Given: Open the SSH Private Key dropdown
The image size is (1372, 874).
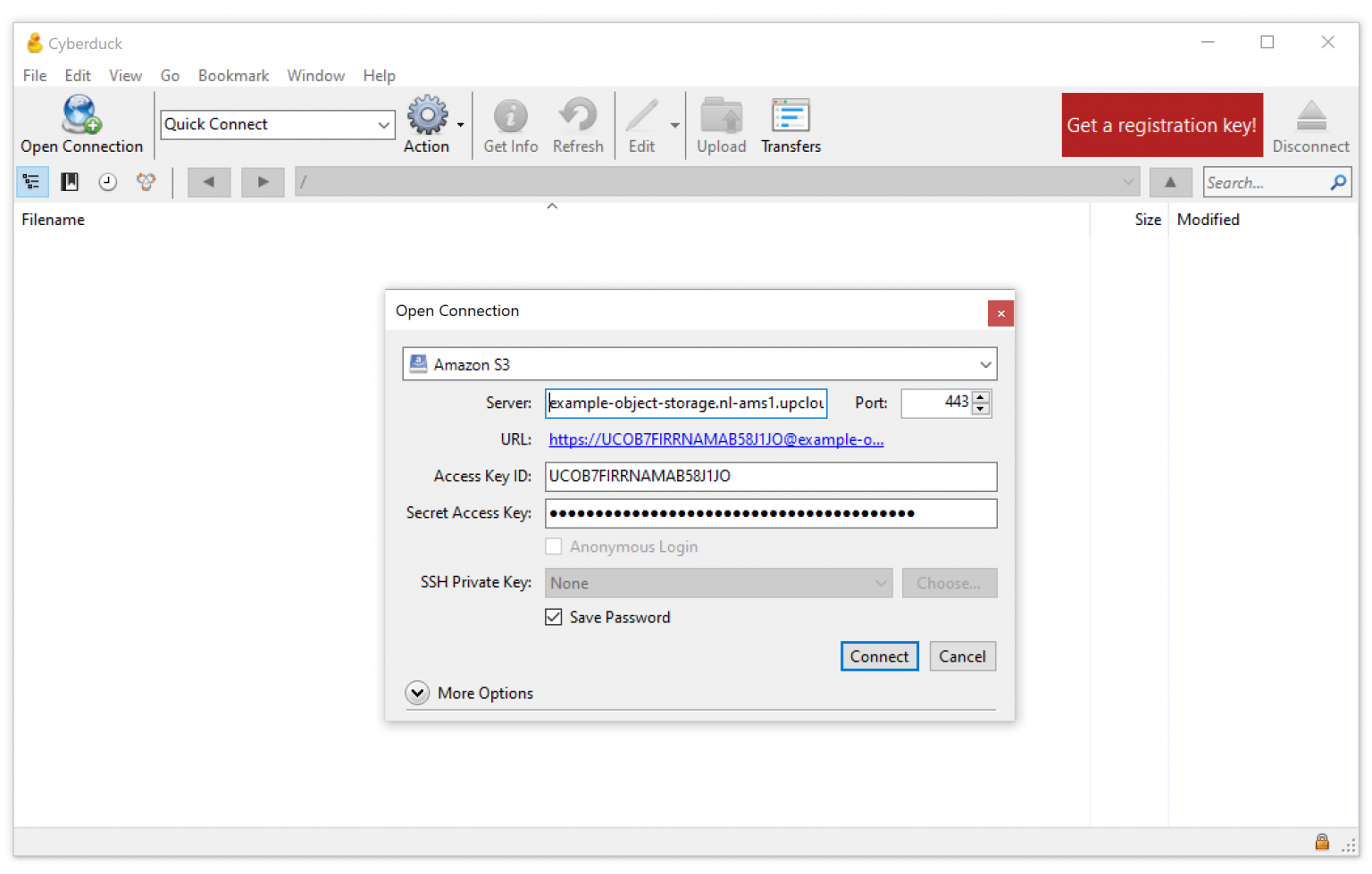Looking at the screenshot, I should click(x=718, y=583).
